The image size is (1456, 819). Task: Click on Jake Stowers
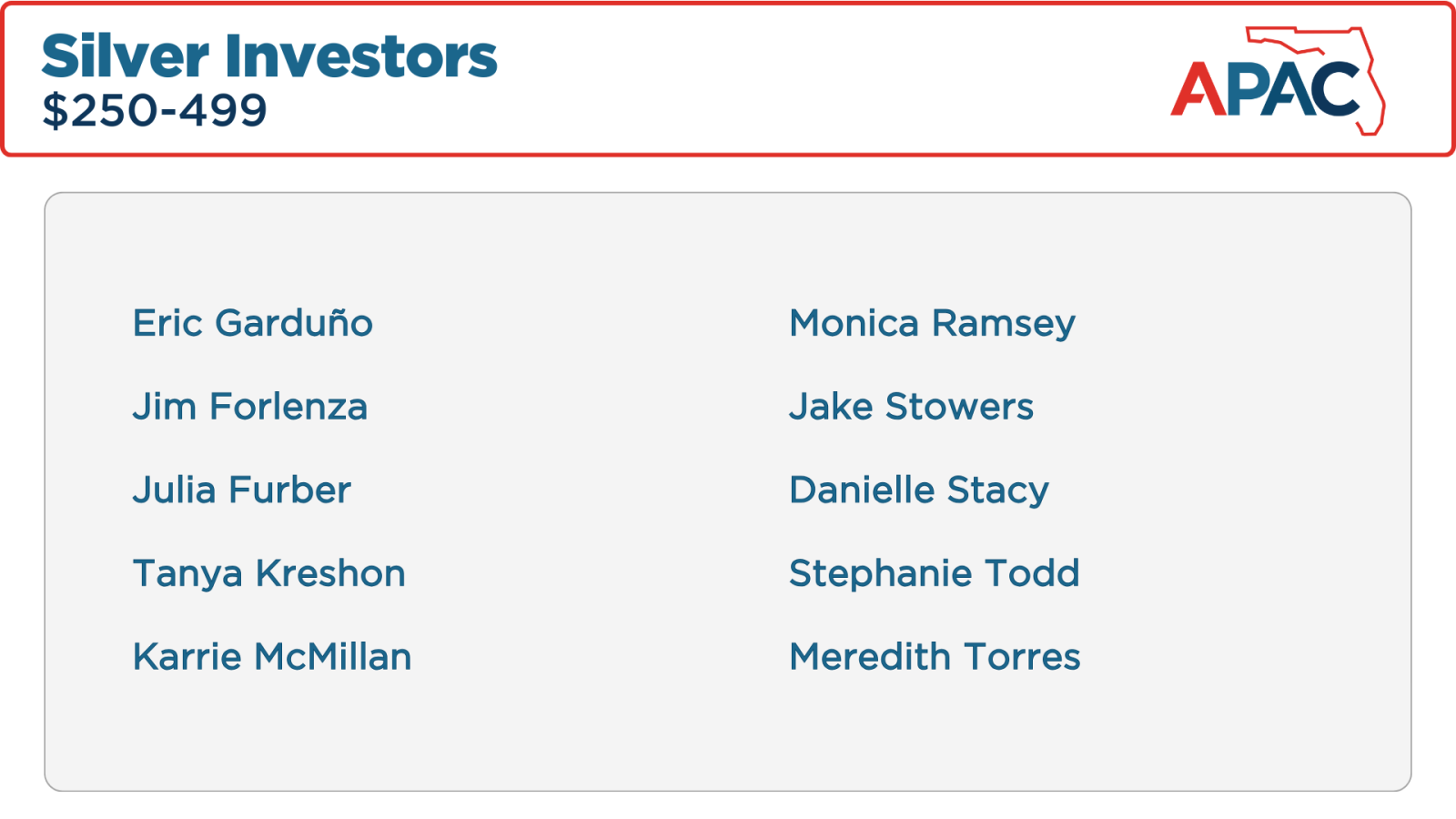tap(911, 407)
